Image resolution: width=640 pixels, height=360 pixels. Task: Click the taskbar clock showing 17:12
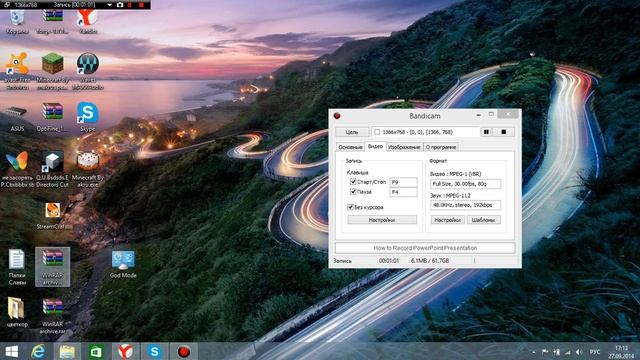click(x=621, y=352)
